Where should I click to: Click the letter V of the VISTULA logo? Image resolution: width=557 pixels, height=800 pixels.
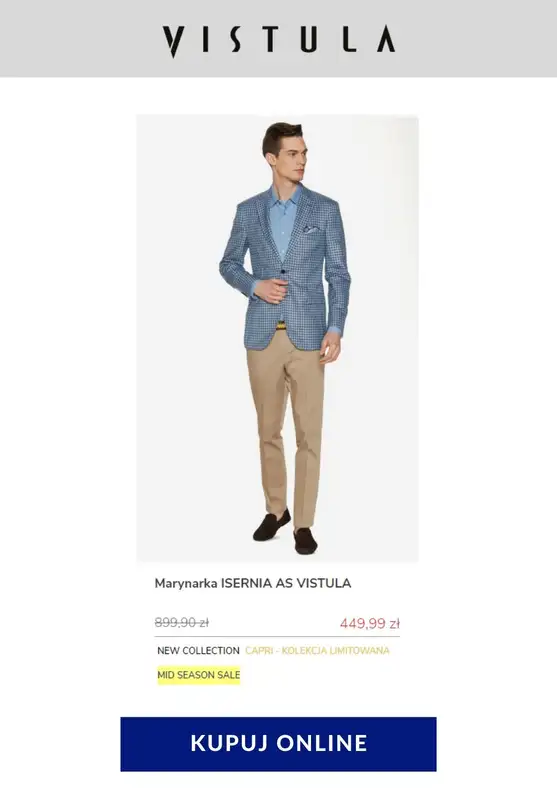click(x=173, y=41)
